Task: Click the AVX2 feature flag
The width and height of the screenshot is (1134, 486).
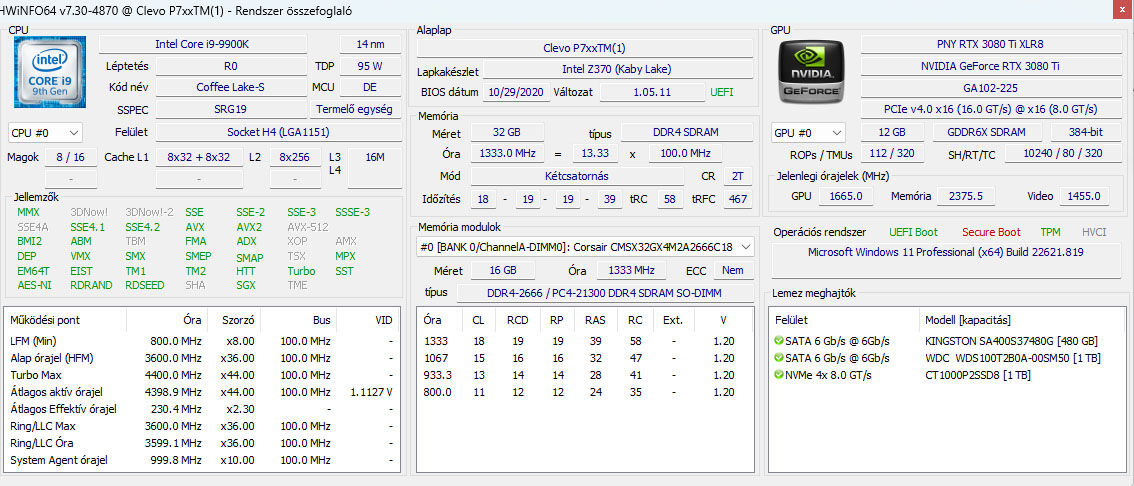Action: (x=249, y=226)
